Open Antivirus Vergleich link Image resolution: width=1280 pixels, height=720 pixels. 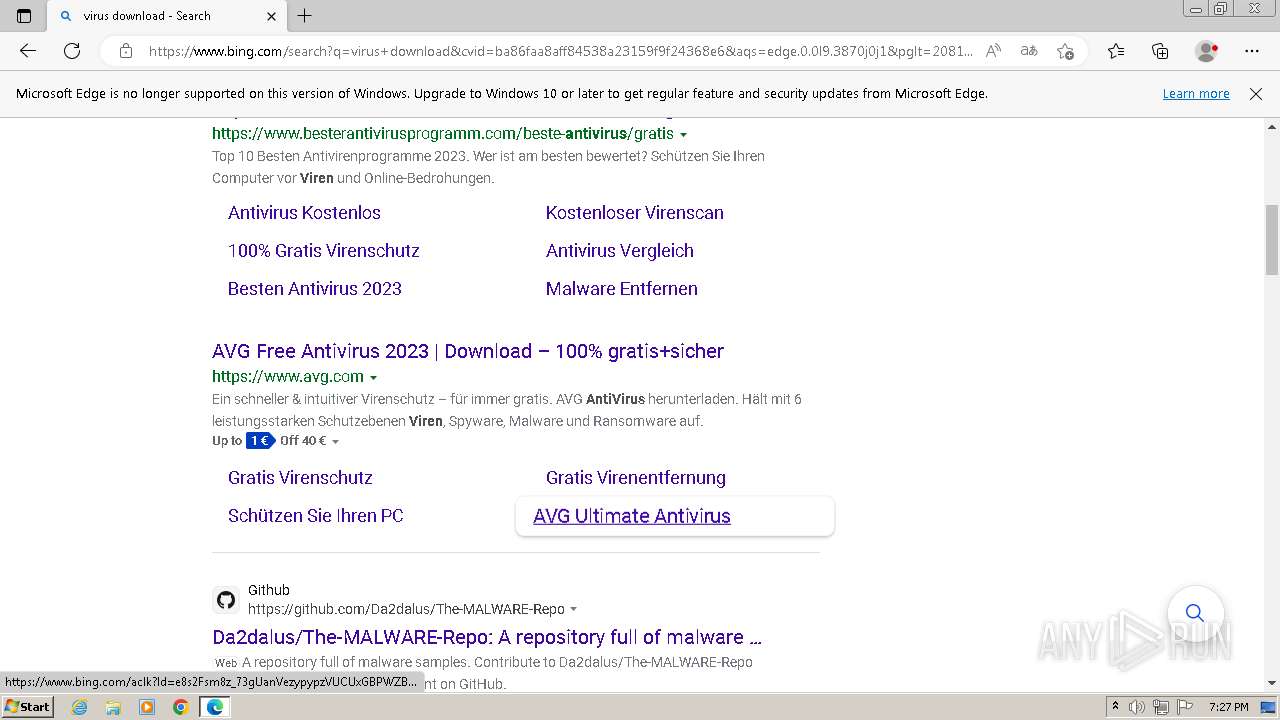tap(620, 250)
